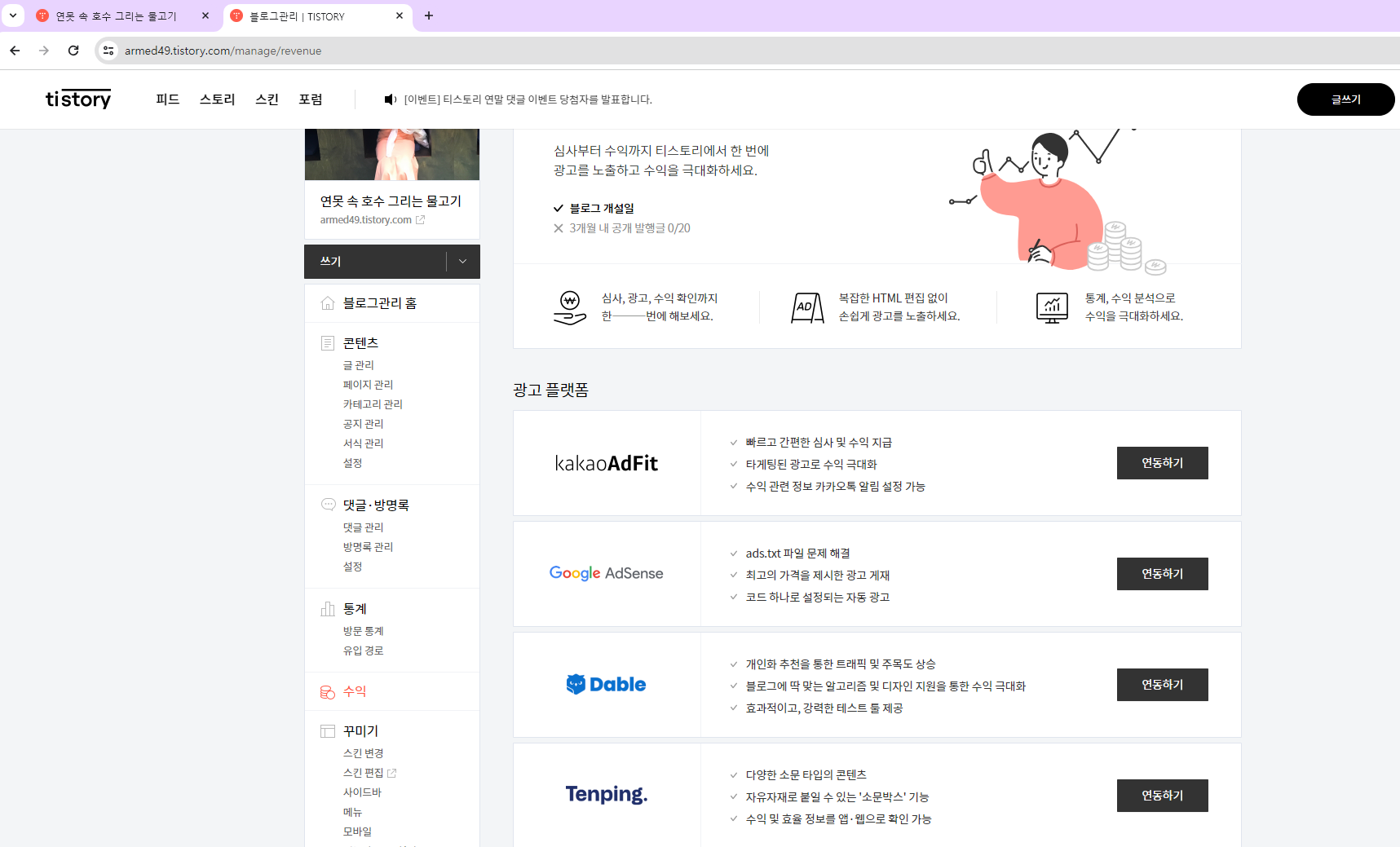The image size is (1400, 847).
Task: Expand the 쓰기 dropdown arrow
Action: (463, 262)
